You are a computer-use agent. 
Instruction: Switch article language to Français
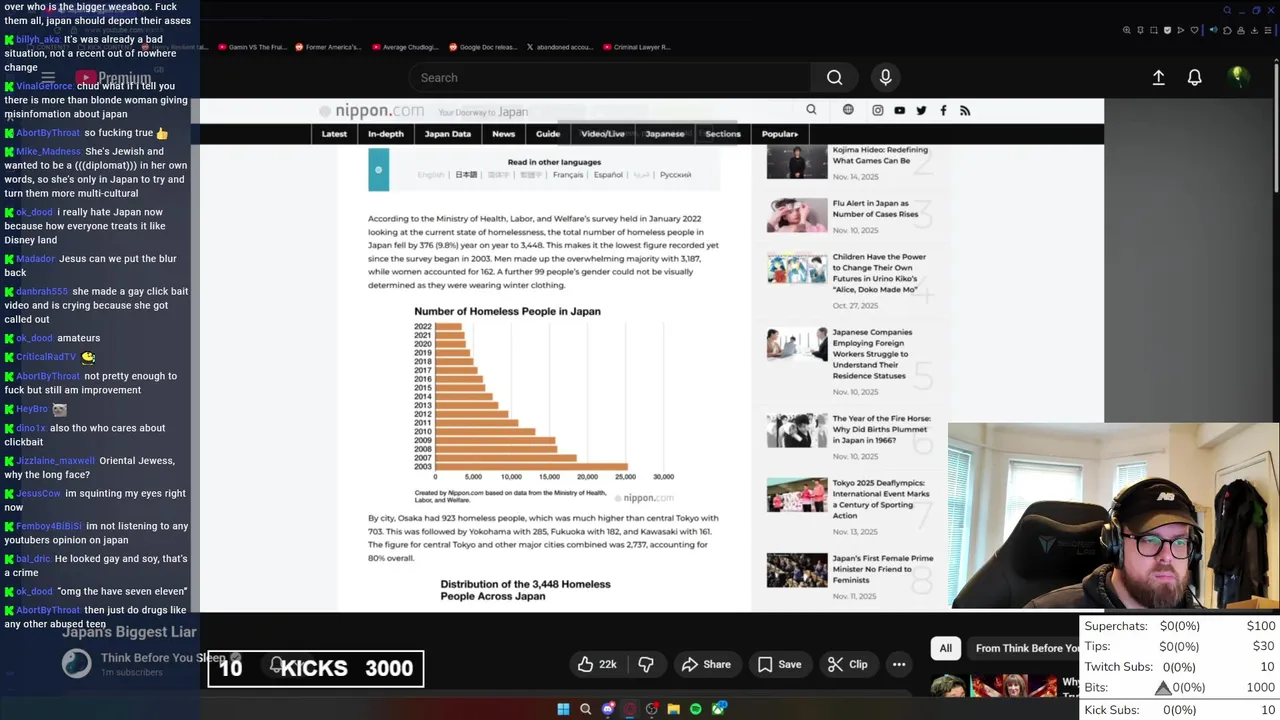(567, 175)
